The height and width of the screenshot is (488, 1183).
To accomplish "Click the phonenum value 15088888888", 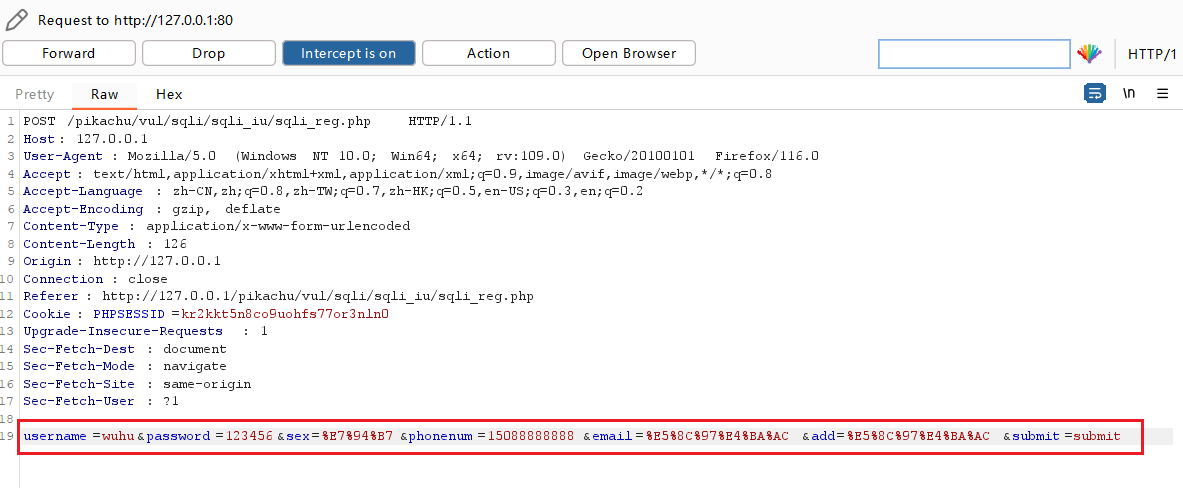I will coord(531,436).
